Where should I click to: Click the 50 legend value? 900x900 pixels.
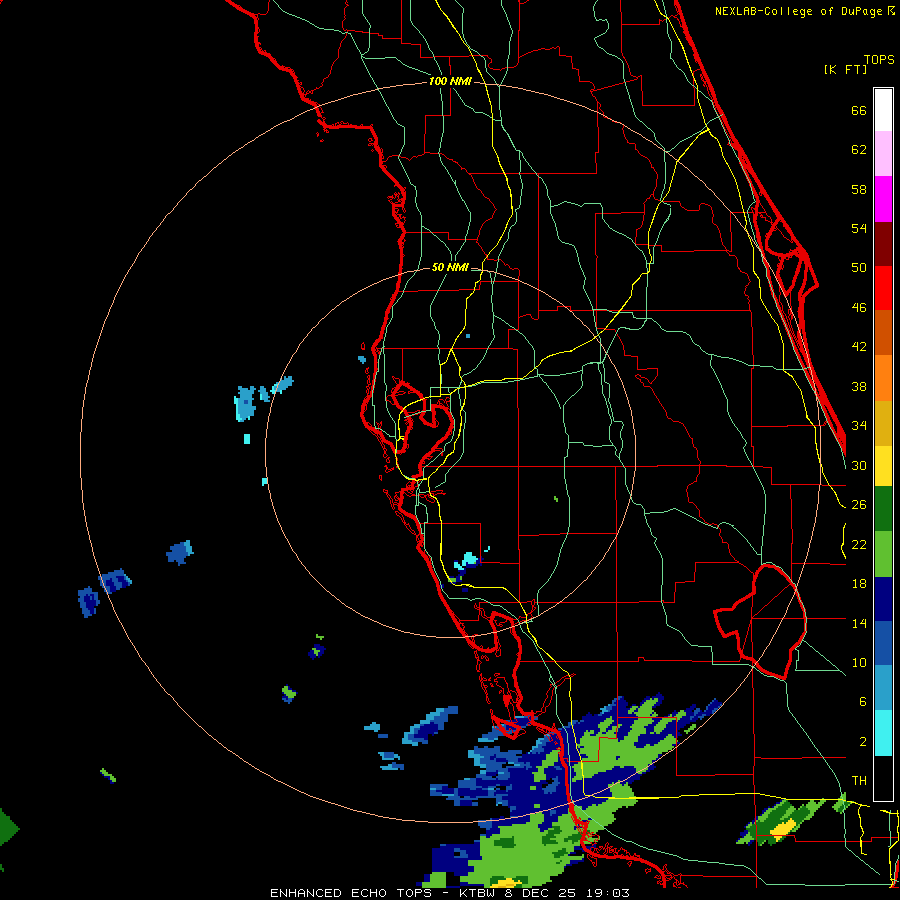pos(859,268)
